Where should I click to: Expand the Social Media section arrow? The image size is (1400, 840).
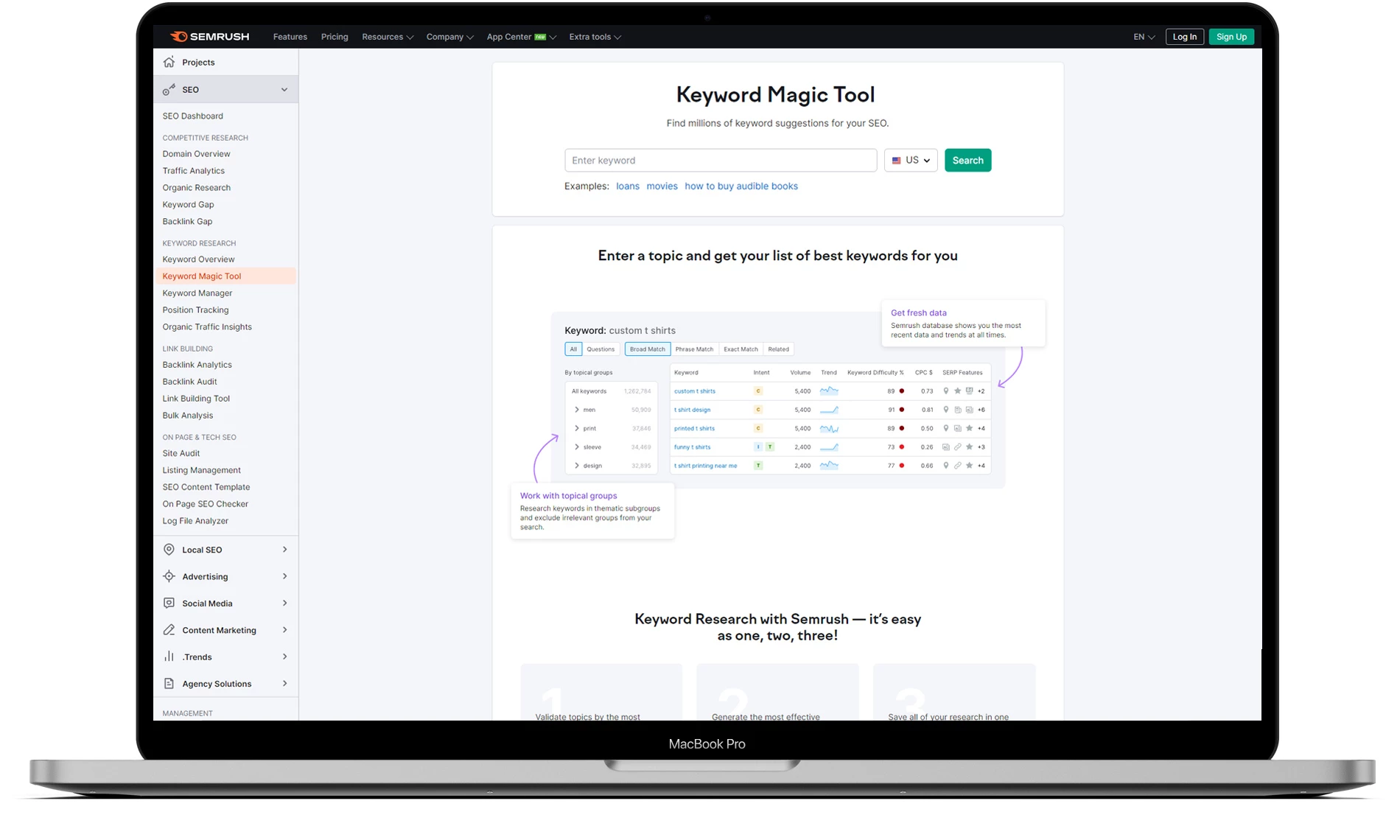pyautogui.click(x=284, y=603)
